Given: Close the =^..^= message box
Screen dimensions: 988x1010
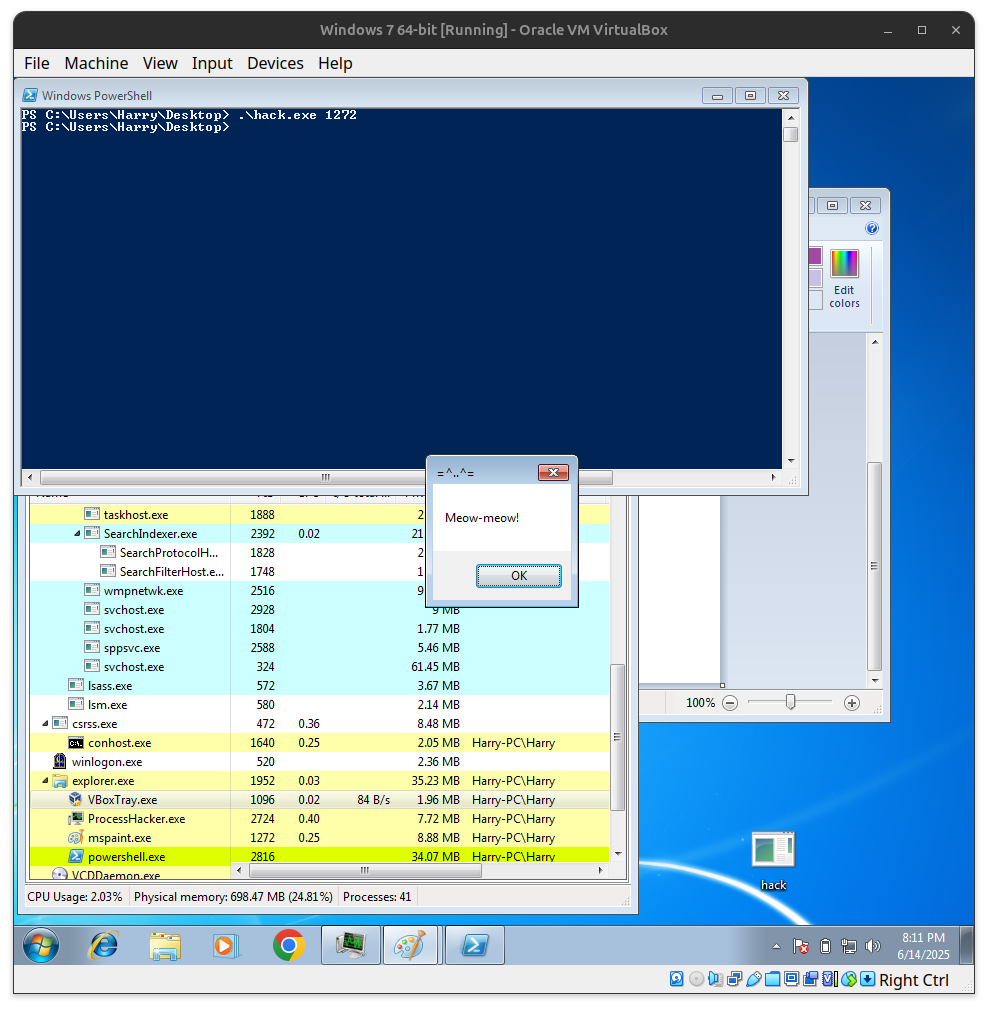Looking at the screenshot, I should coord(553,472).
